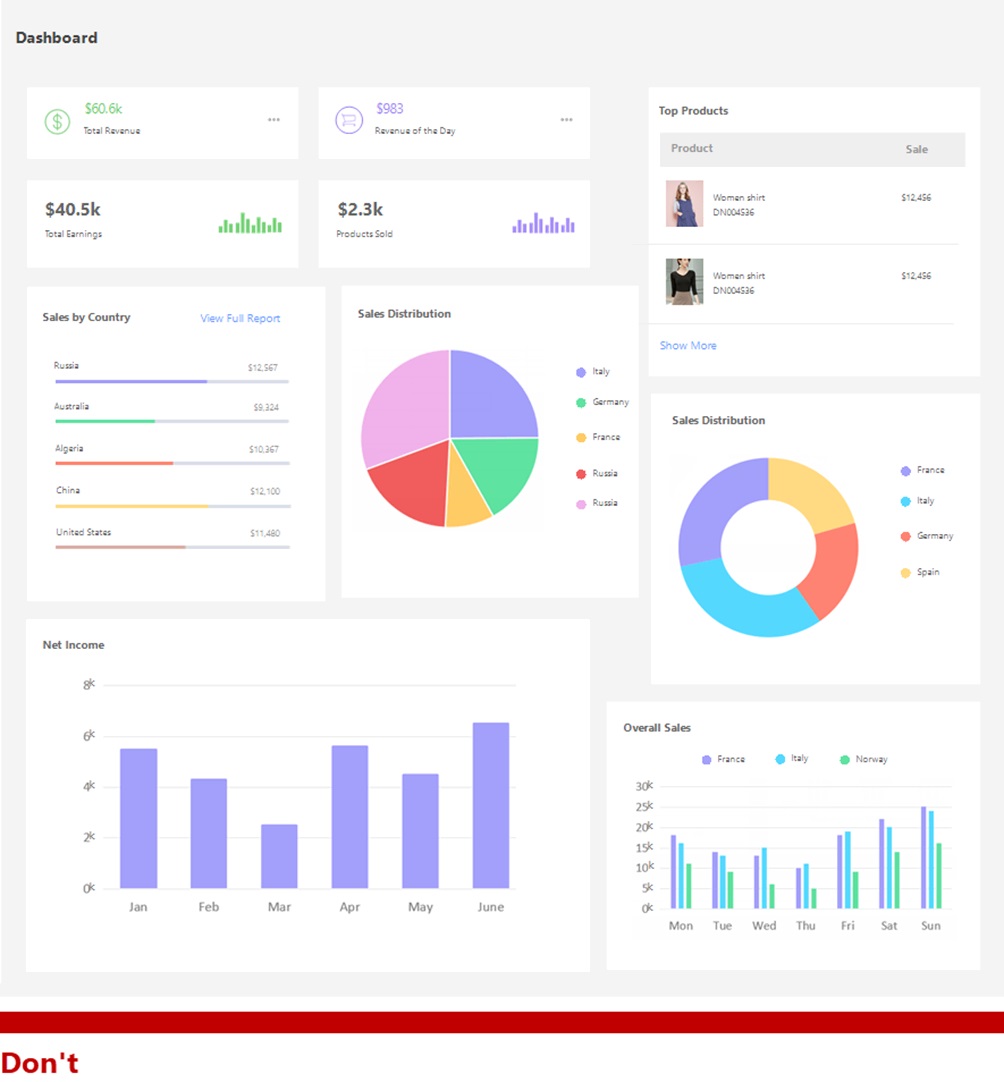Open the three-dot menu on Revenue of the Day card
Viewport: 1004px width, 1082px height.
567,119
